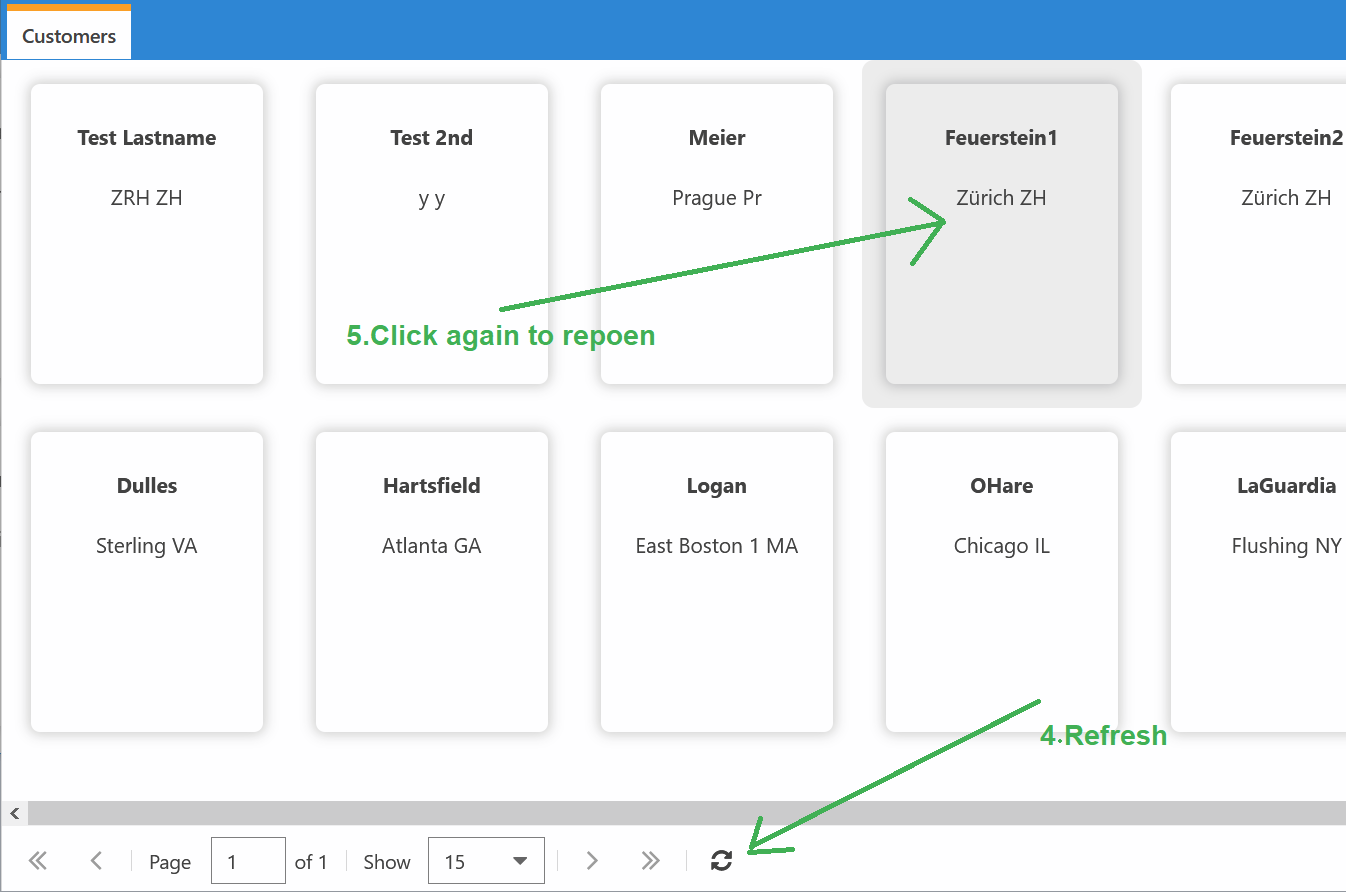Jump to last page with double-right arrow

click(x=651, y=860)
